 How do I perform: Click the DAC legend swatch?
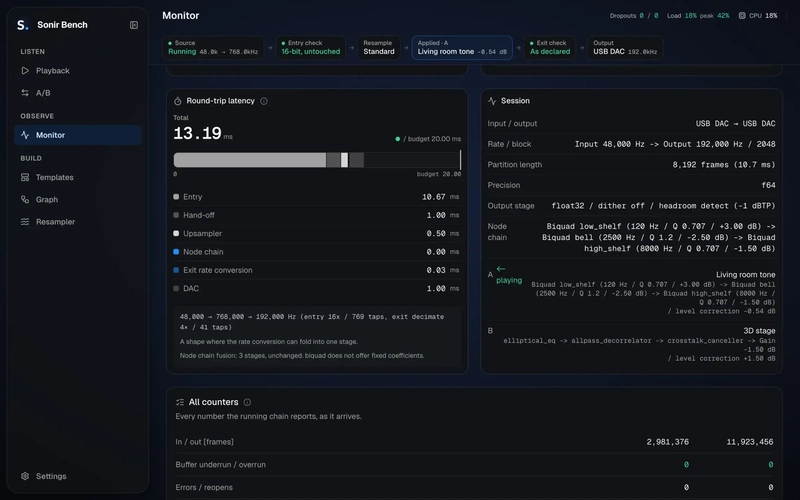click(x=176, y=288)
